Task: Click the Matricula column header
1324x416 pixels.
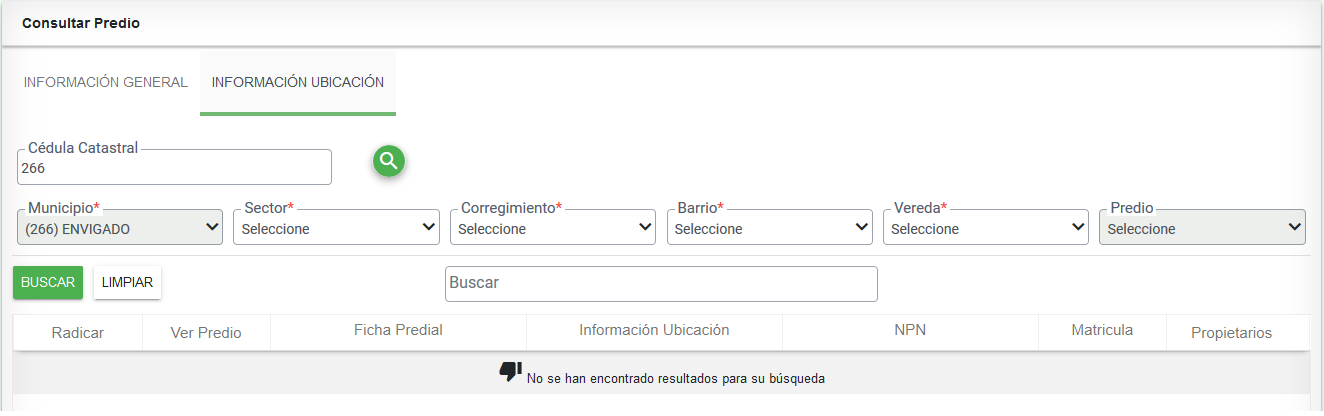Action: [1102, 330]
